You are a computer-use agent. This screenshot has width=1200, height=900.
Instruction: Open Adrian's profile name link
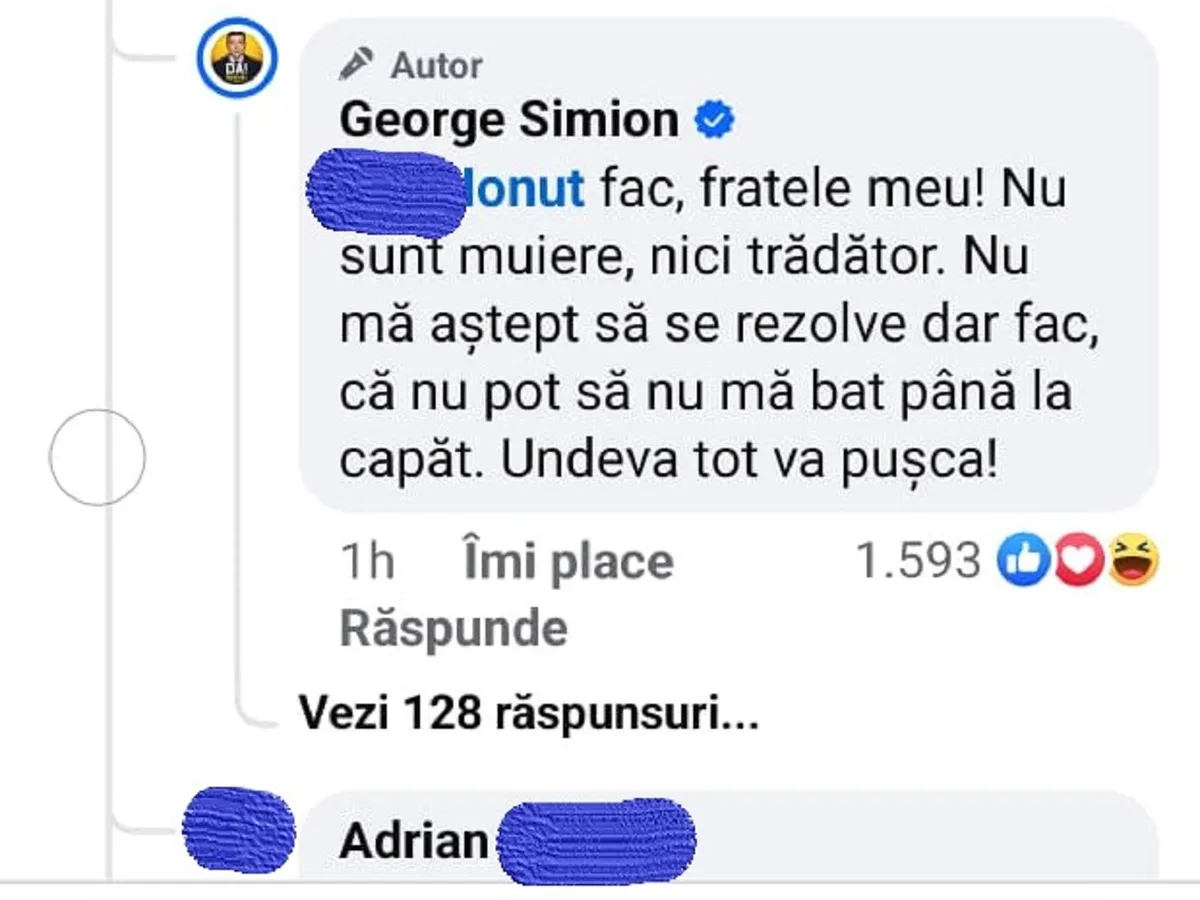[x=413, y=842]
